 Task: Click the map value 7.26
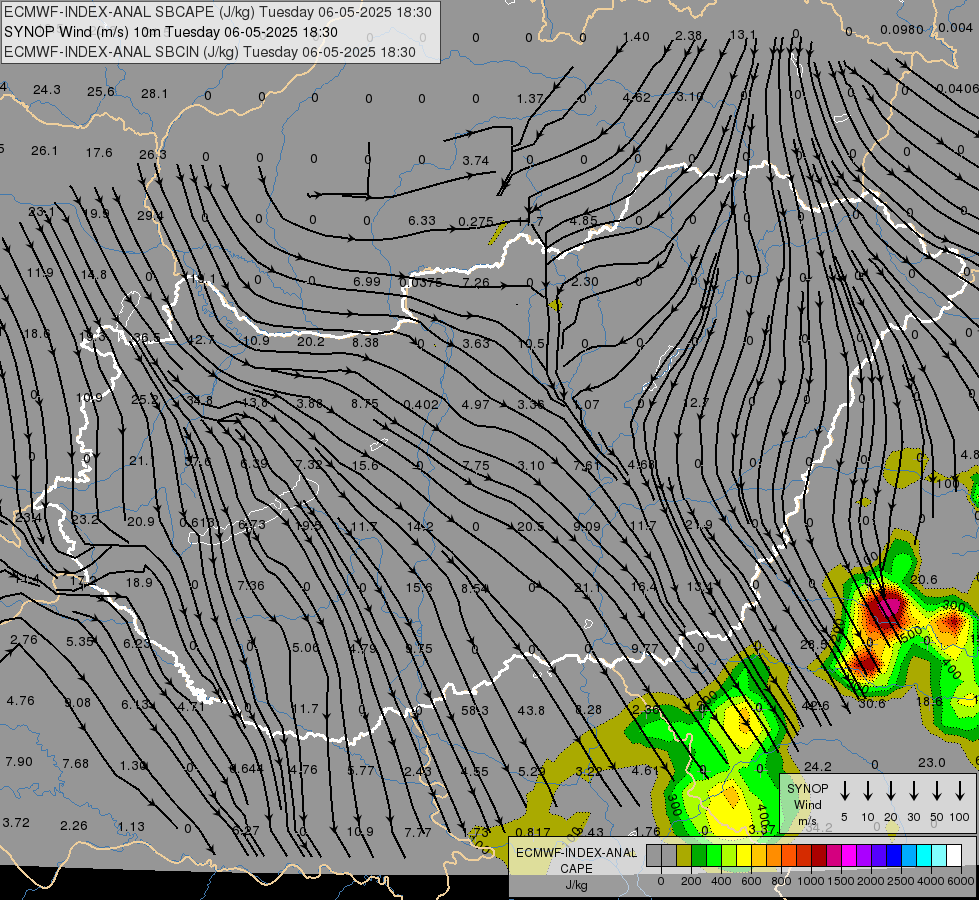(x=476, y=282)
